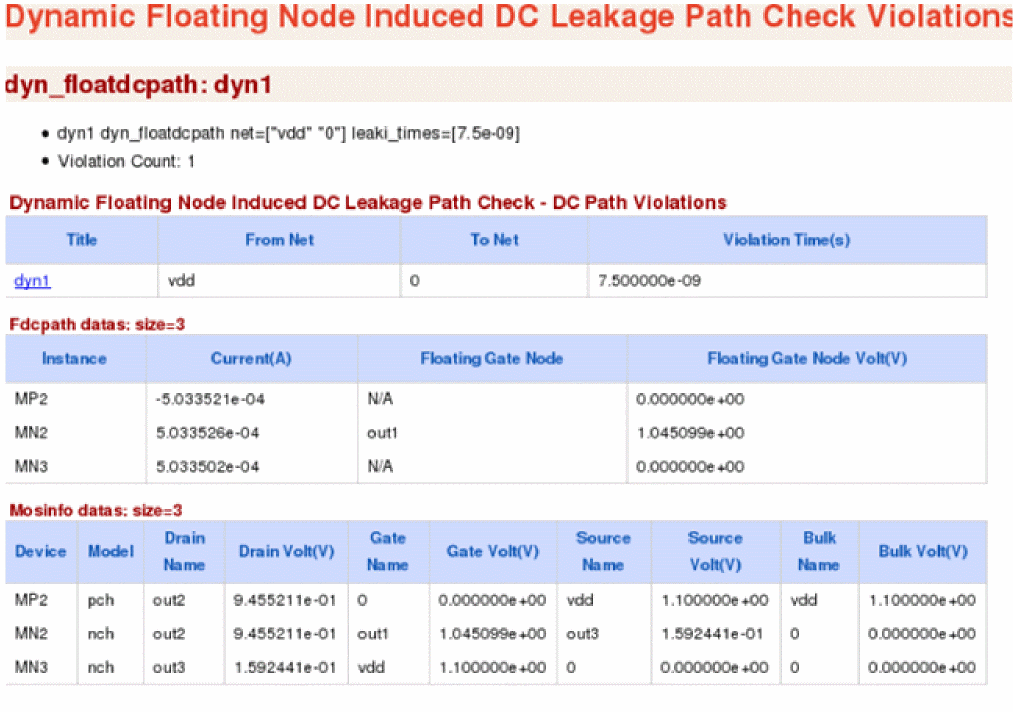Viewport: 1013px width, 712px height.
Task: Click the dyn_floatdcpath: dyn1 section heading
Action: coord(139,86)
